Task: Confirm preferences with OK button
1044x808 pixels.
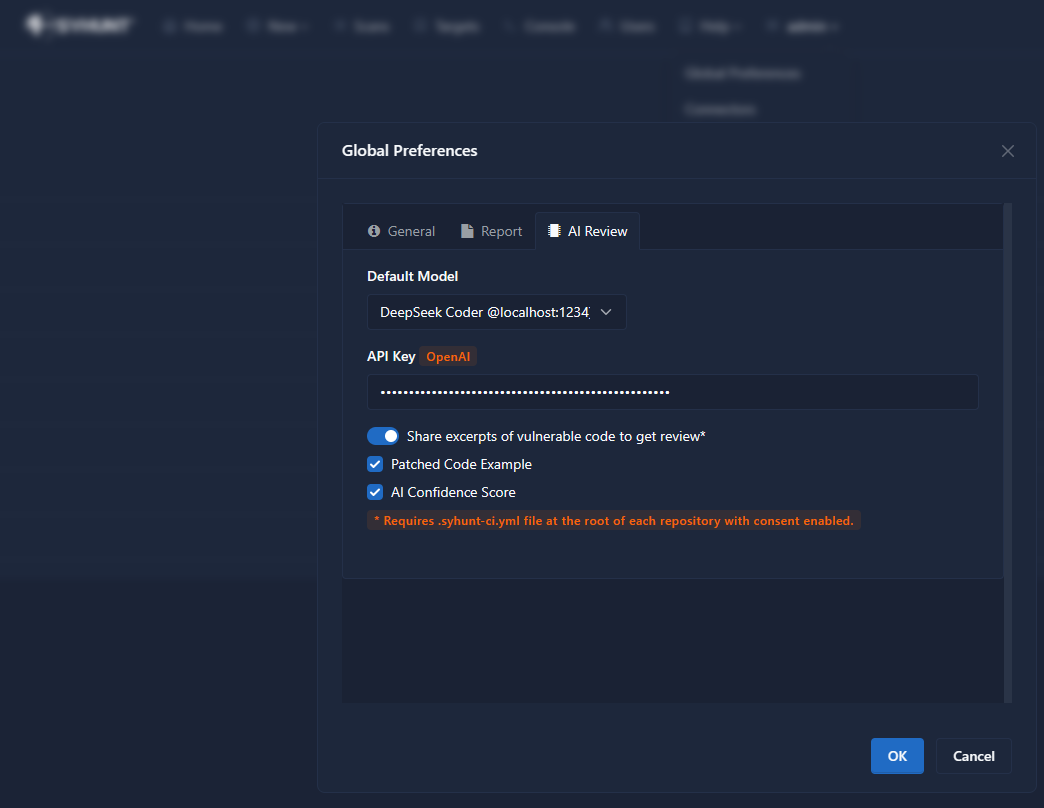Action: [x=897, y=756]
